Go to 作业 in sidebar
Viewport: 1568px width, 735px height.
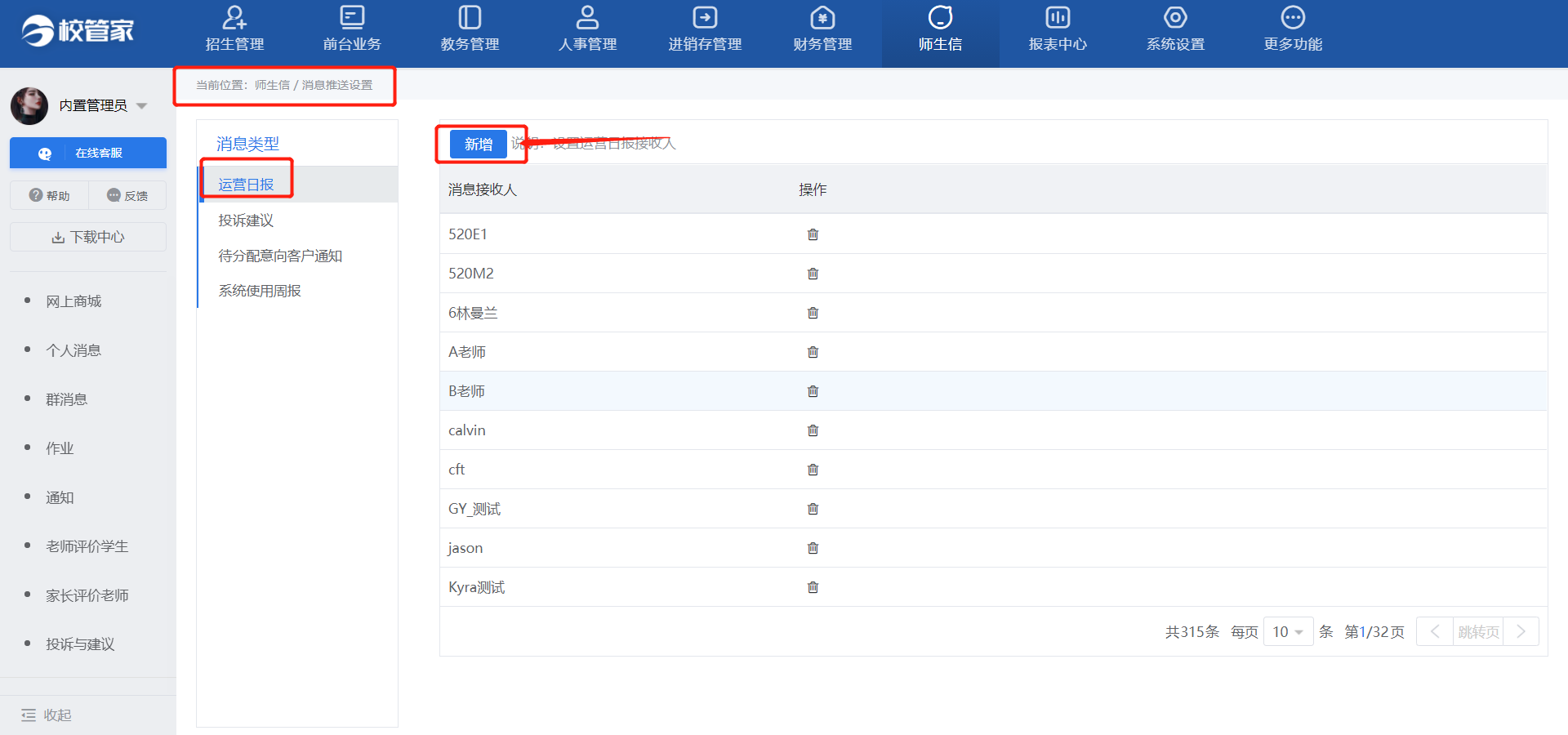click(x=60, y=448)
